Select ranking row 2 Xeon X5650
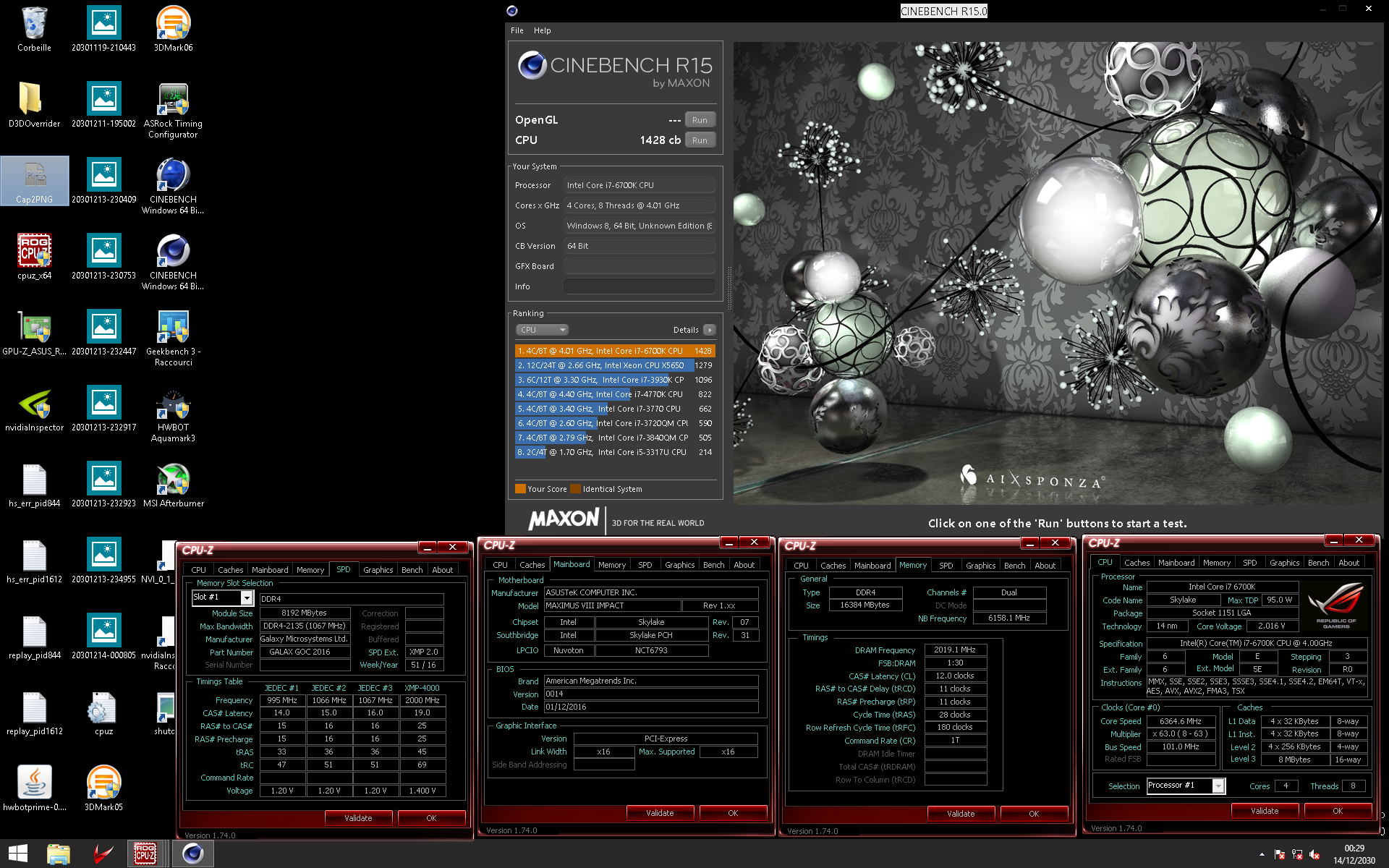 (x=615, y=365)
